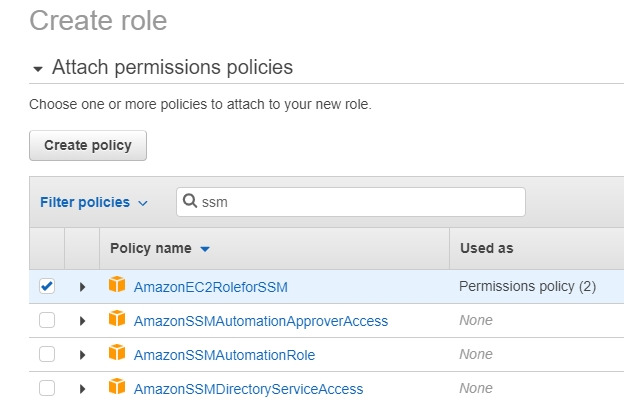
Task: Open the AmazonSSMAutomationRole link
Action: coord(224,355)
